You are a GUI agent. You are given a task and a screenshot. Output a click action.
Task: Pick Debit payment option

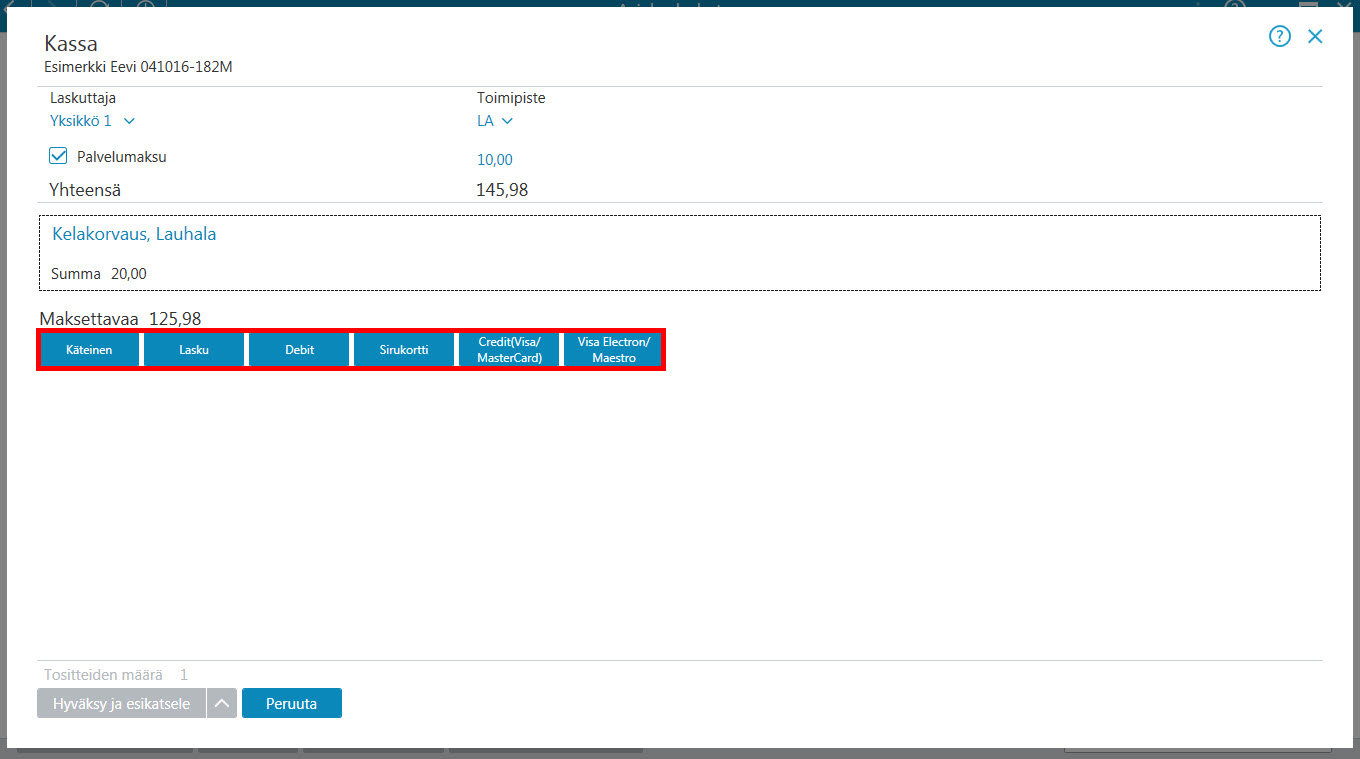299,350
